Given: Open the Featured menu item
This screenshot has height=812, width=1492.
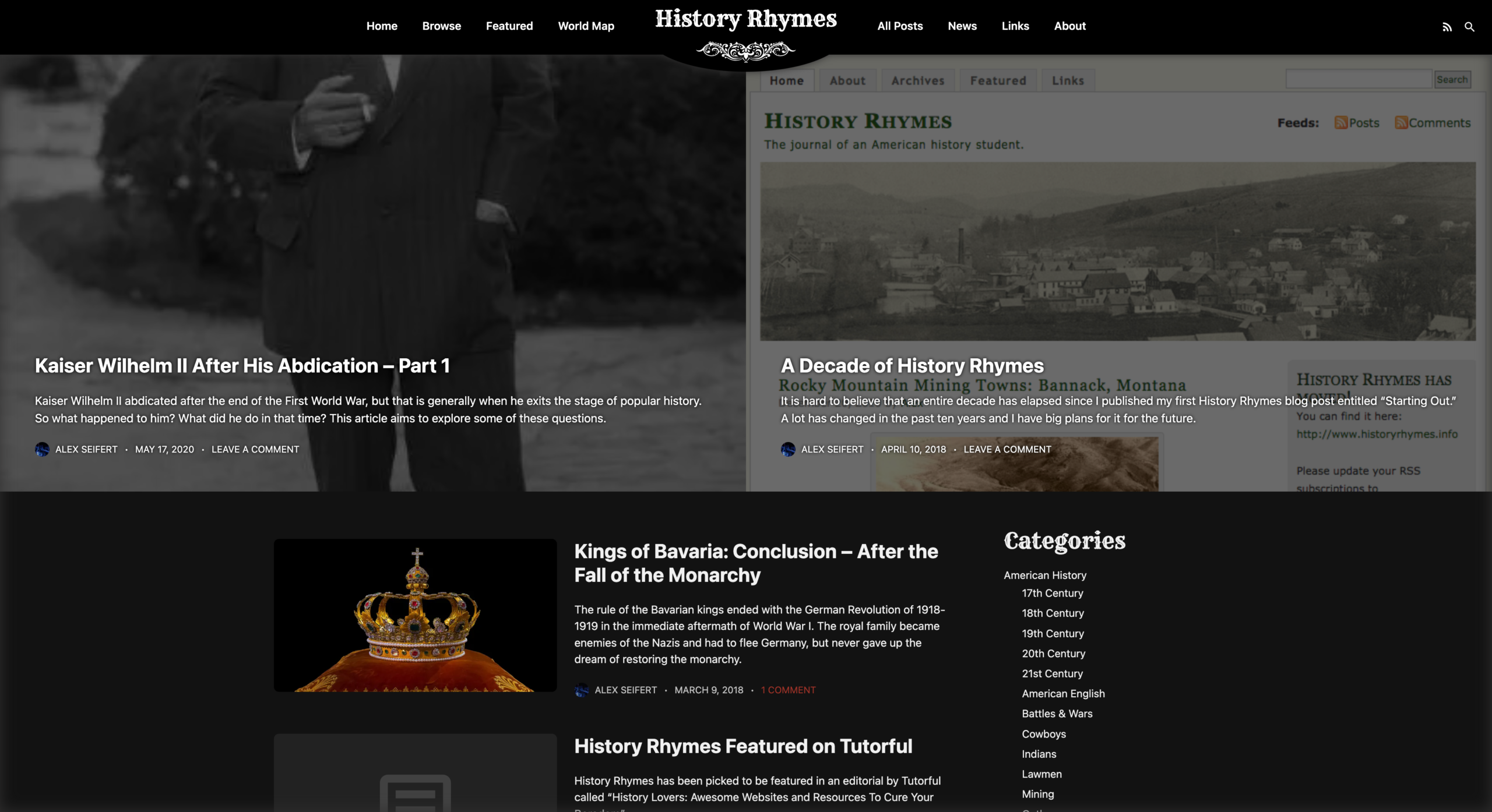Looking at the screenshot, I should pyautogui.click(x=509, y=26).
